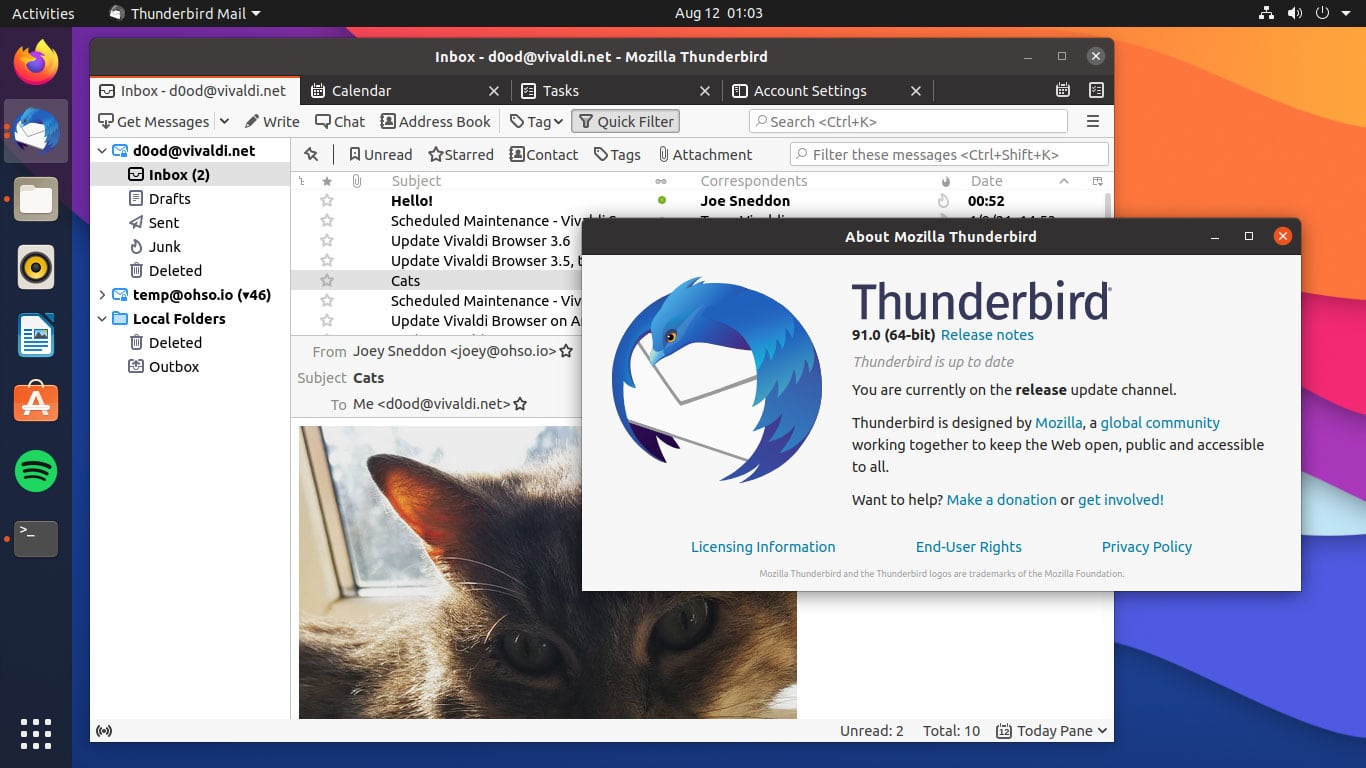Follow the Mozilla link in About dialog
The image size is (1366, 768).
pyautogui.click(x=1058, y=423)
